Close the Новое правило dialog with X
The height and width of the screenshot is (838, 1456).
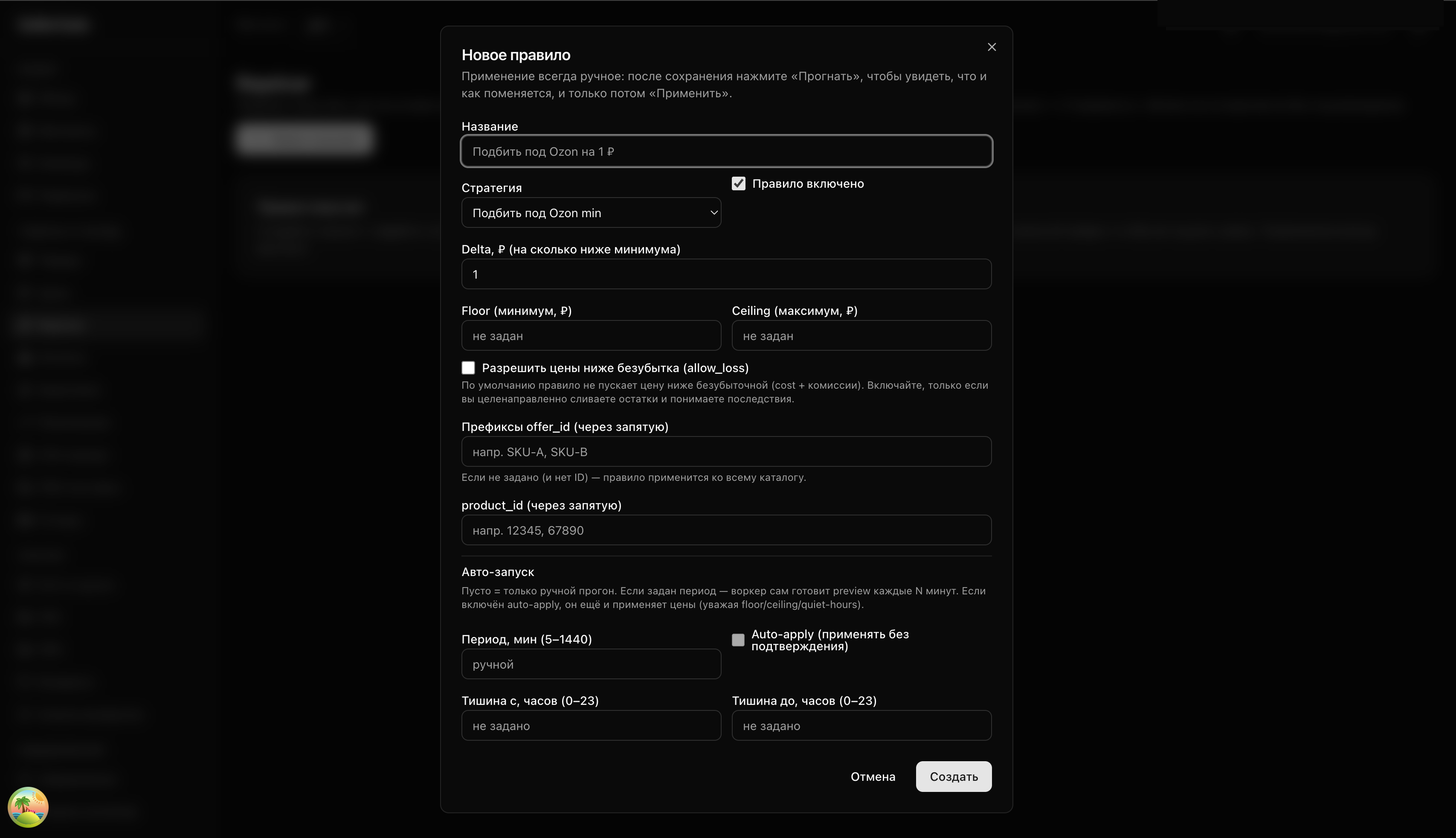991,47
